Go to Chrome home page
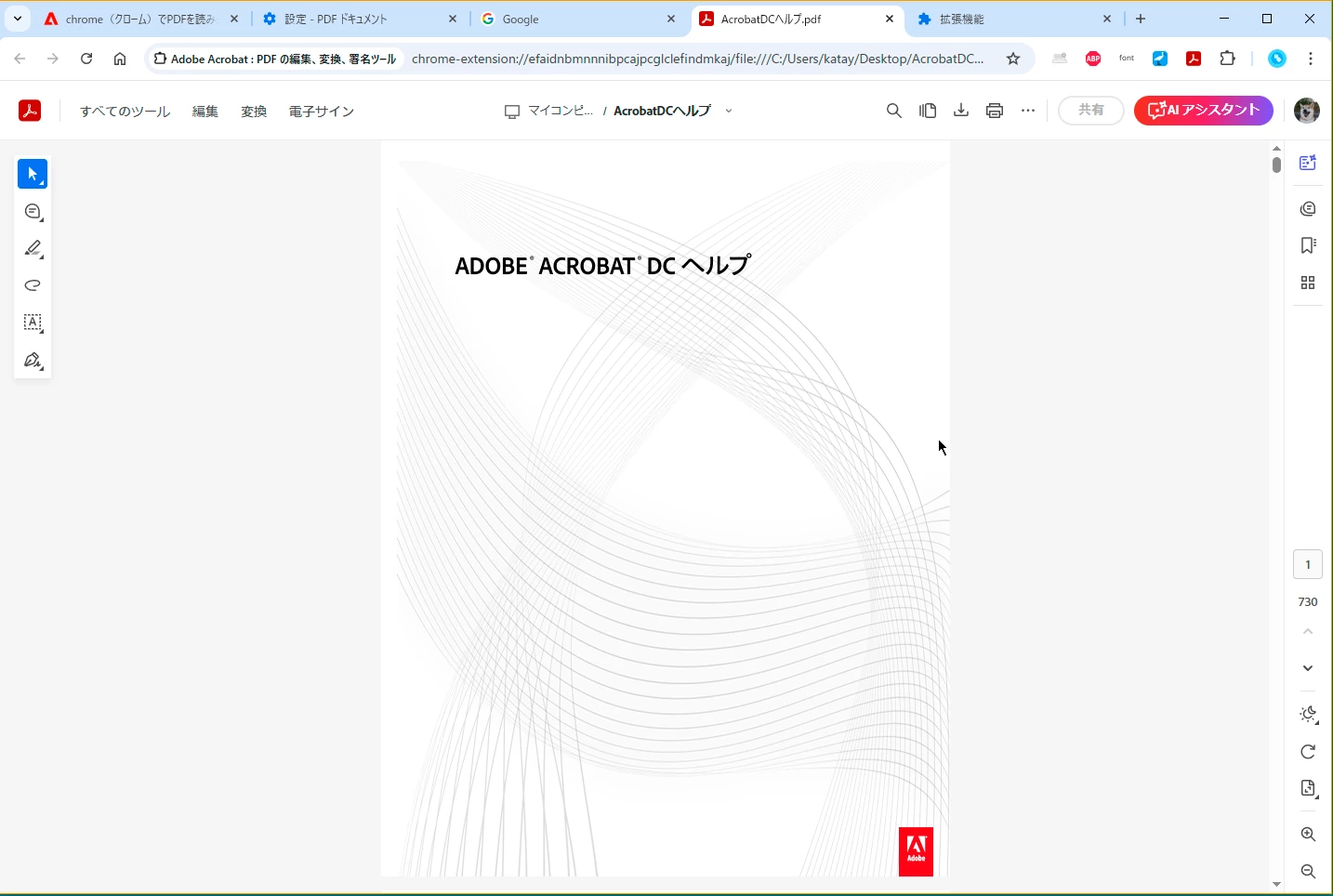 (x=120, y=59)
